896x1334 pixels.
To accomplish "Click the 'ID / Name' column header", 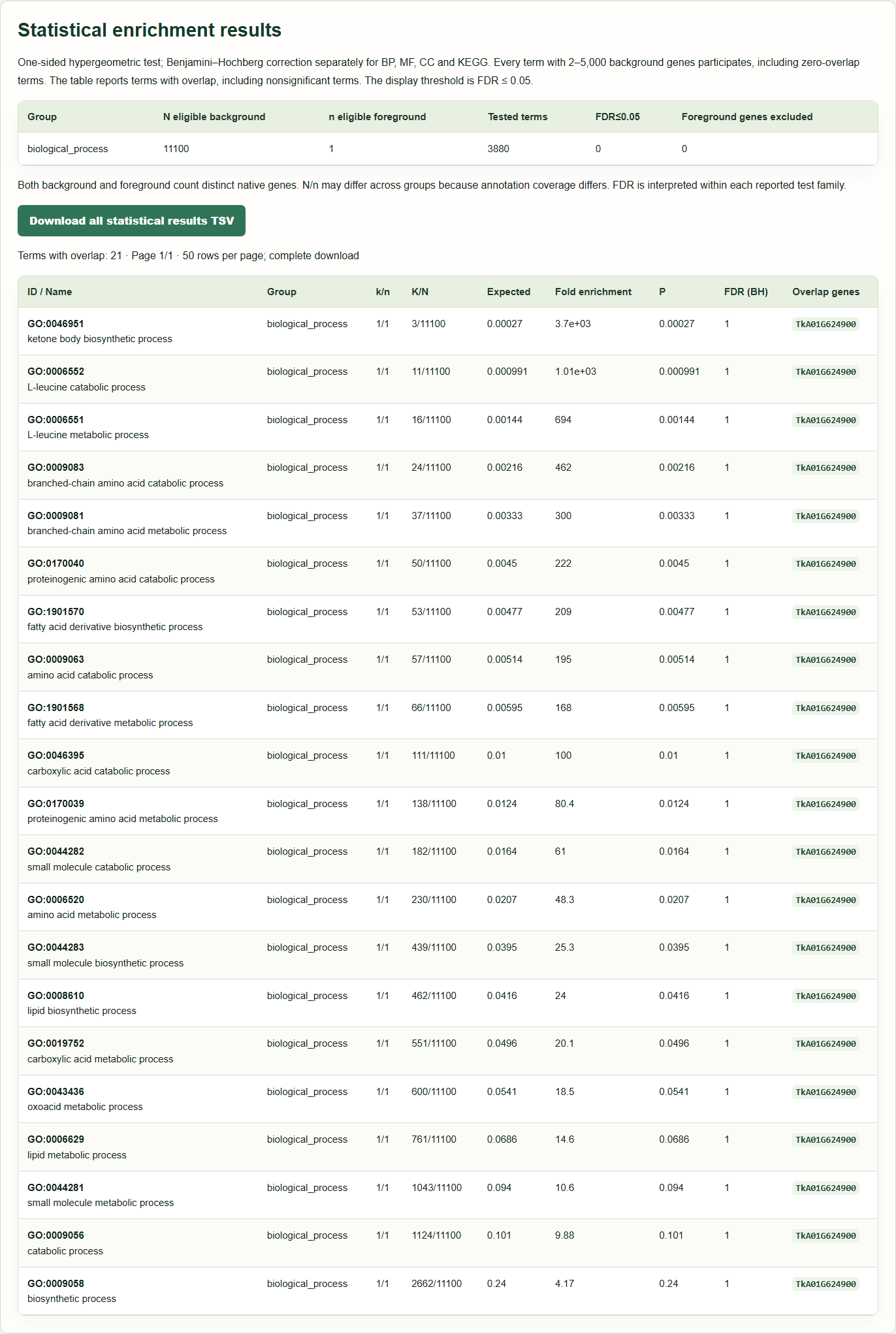I will (50, 292).
